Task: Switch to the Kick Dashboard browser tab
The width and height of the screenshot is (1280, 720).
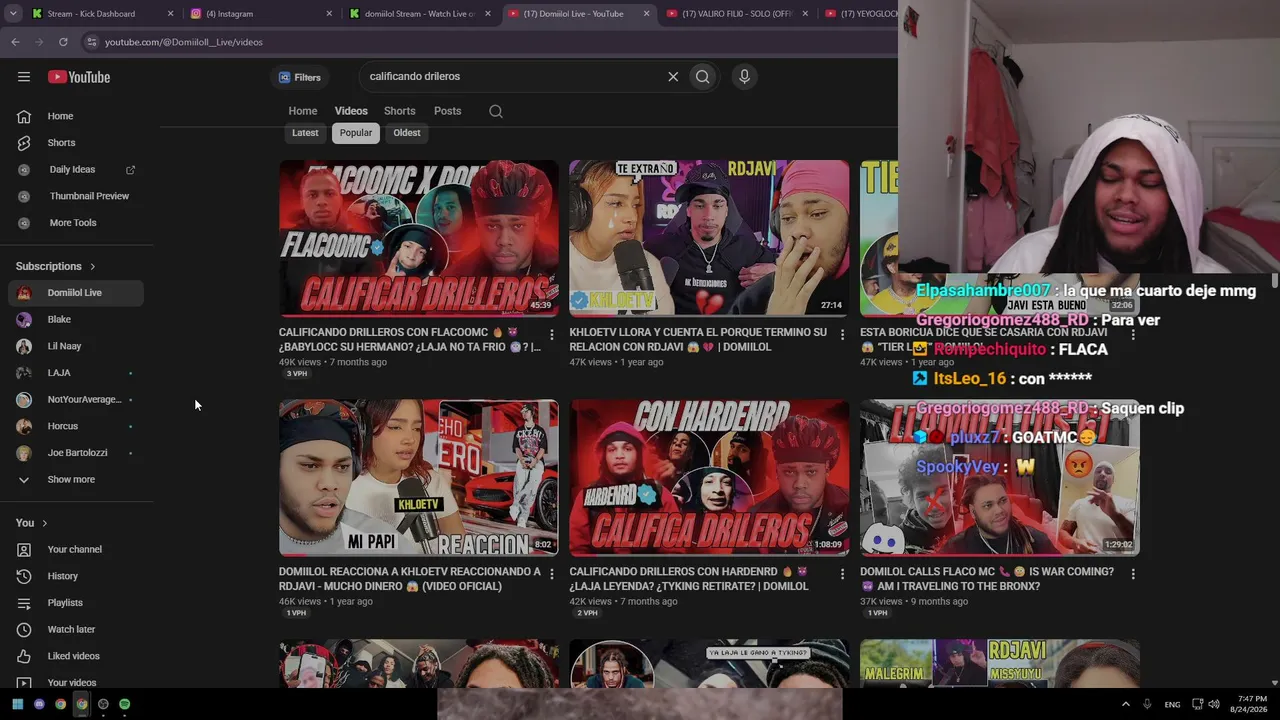Action: pos(102,14)
